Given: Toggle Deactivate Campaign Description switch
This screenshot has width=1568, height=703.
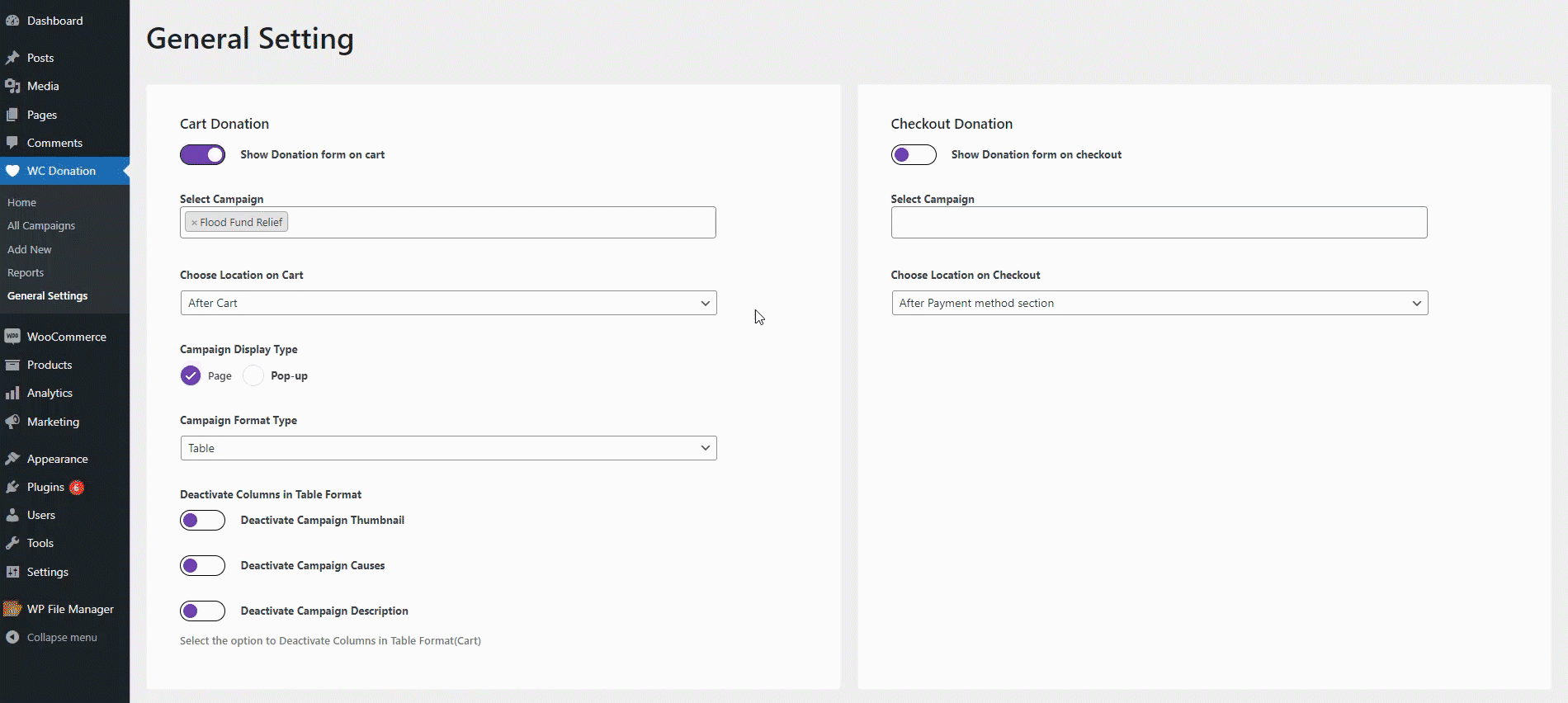Looking at the screenshot, I should pos(202,611).
